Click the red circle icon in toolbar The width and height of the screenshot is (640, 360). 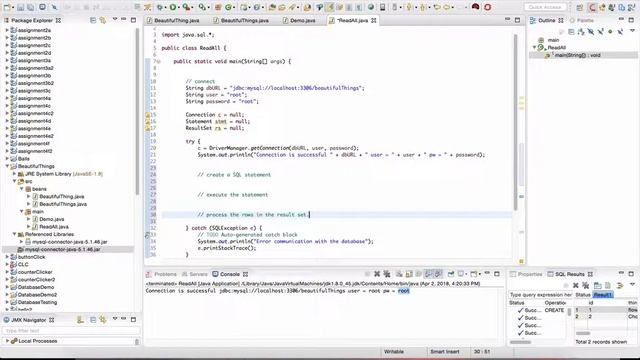[487, 7]
